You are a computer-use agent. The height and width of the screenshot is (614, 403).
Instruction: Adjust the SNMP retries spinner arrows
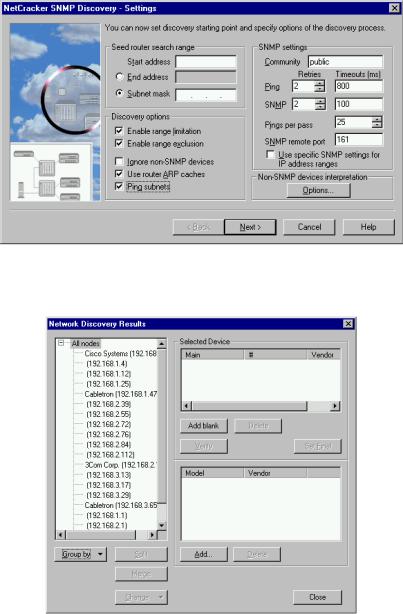click(320, 104)
